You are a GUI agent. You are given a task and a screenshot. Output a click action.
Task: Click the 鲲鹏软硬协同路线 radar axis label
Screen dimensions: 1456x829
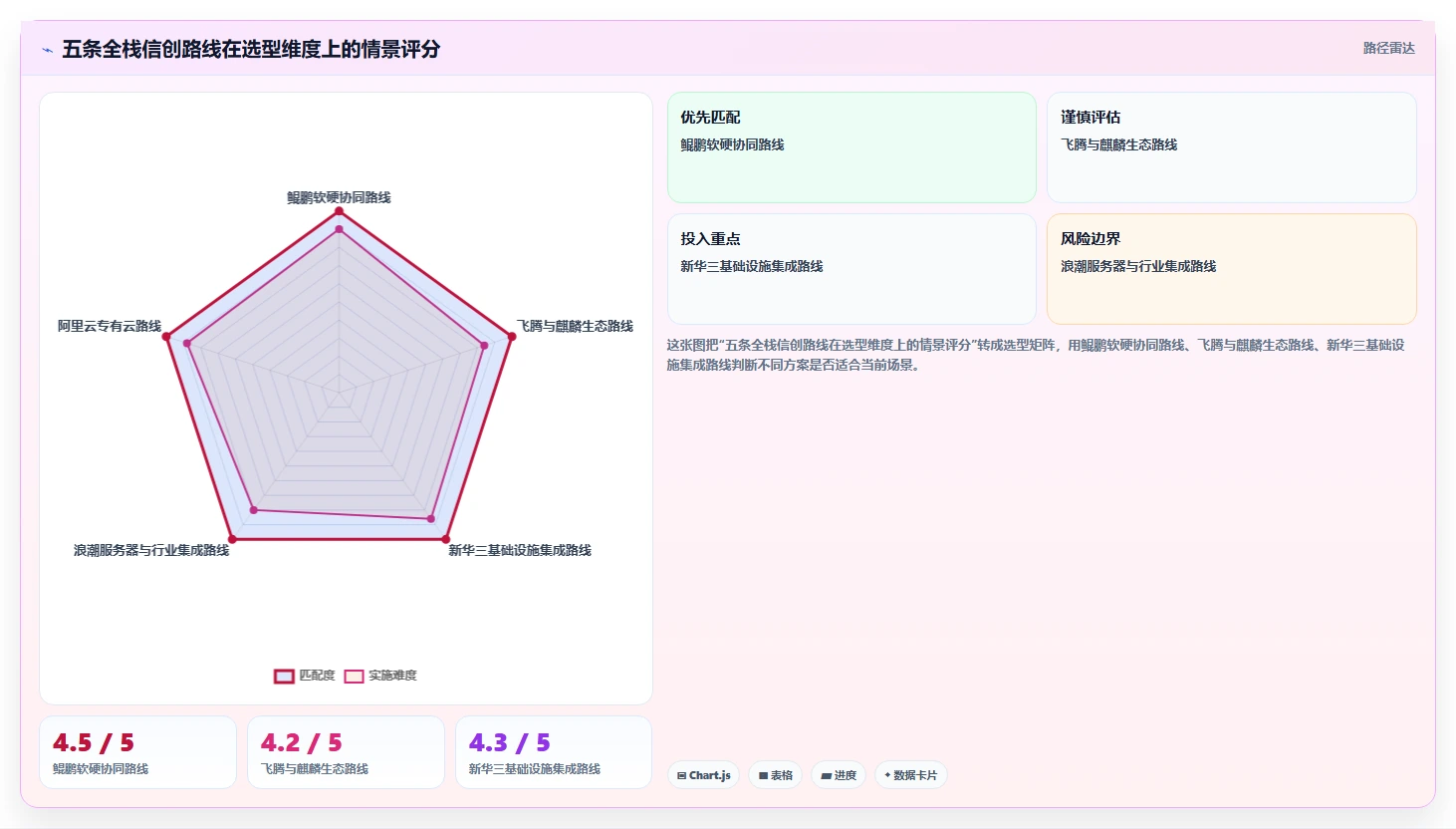point(339,197)
